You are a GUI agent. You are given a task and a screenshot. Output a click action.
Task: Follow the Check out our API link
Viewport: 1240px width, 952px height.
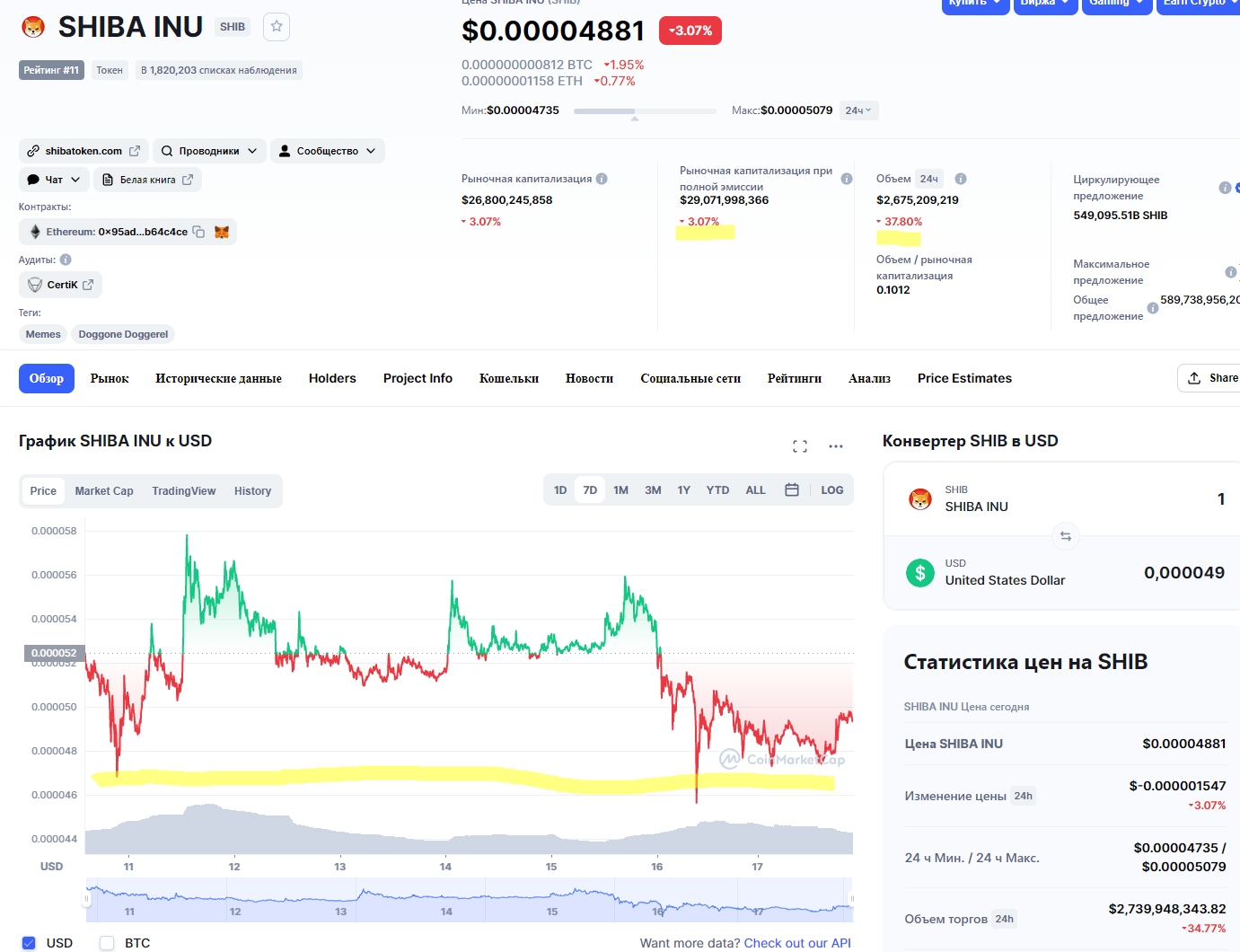pyautogui.click(x=797, y=943)
